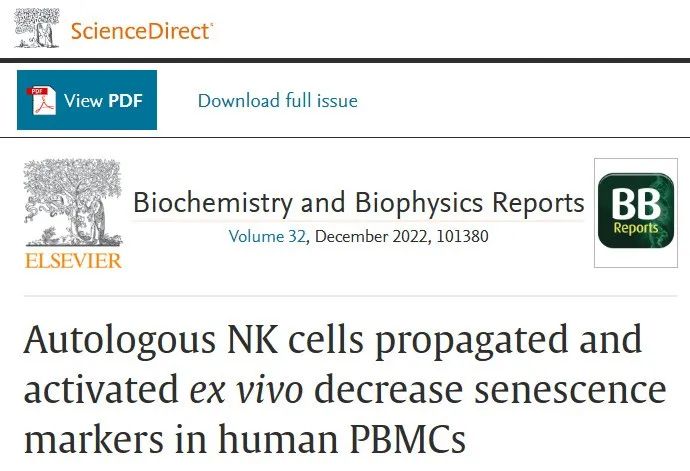The image size is (690, 471).
Task: Click the red PDF document icon
Action: pyautogui.click(x=41, y=101)
